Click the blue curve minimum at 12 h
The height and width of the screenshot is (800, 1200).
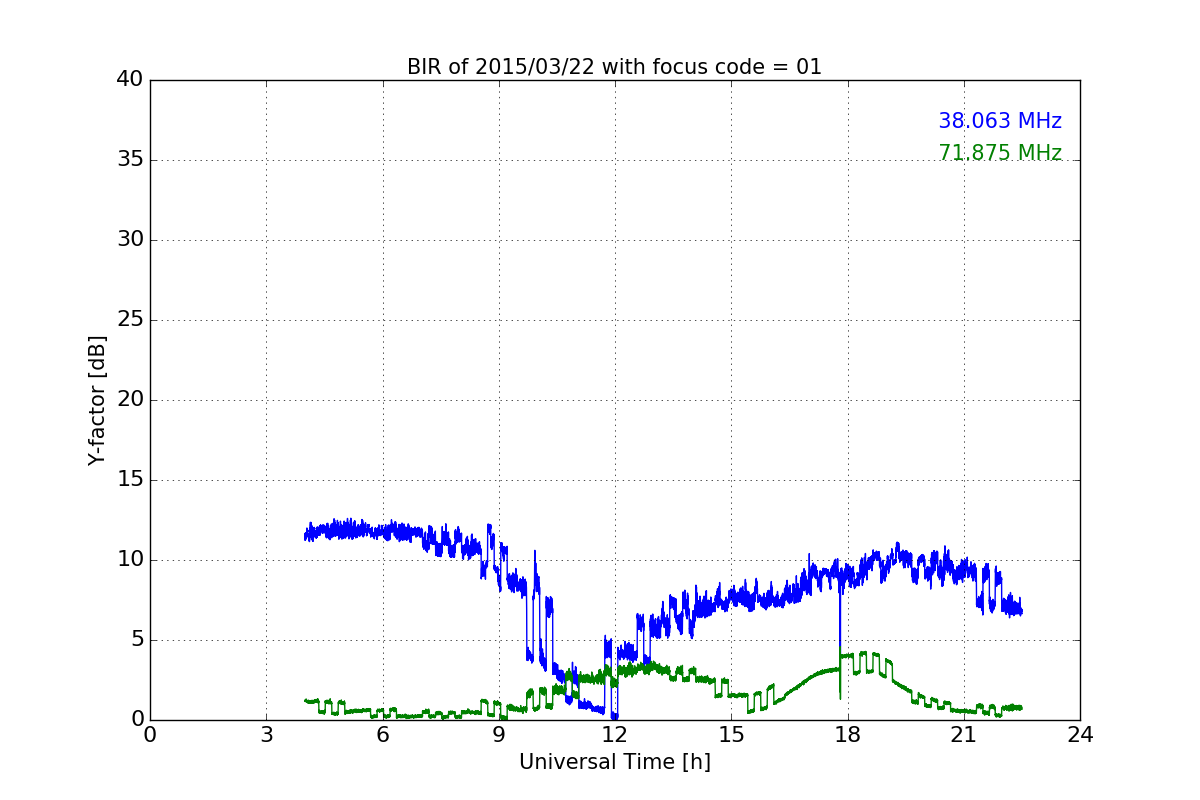614,715
